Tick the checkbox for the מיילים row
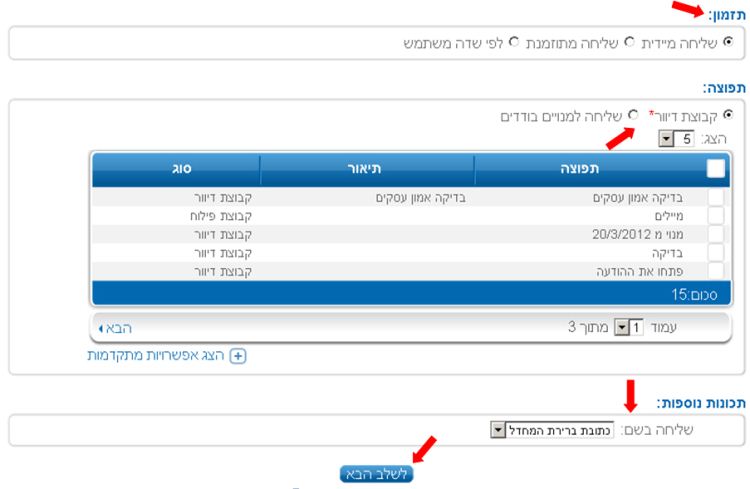 coord(716,216)
